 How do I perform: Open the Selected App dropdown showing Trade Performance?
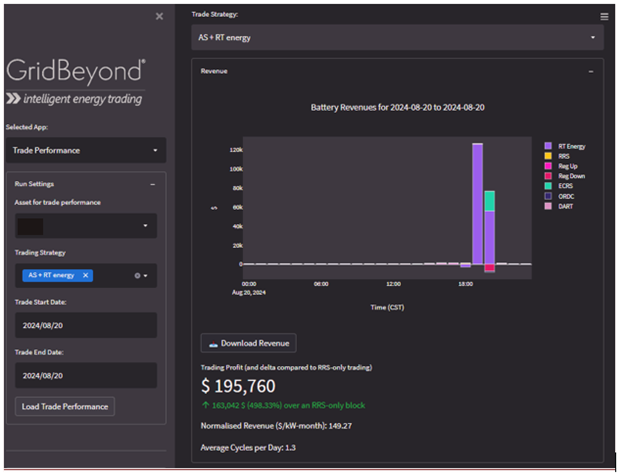[86, 150]
